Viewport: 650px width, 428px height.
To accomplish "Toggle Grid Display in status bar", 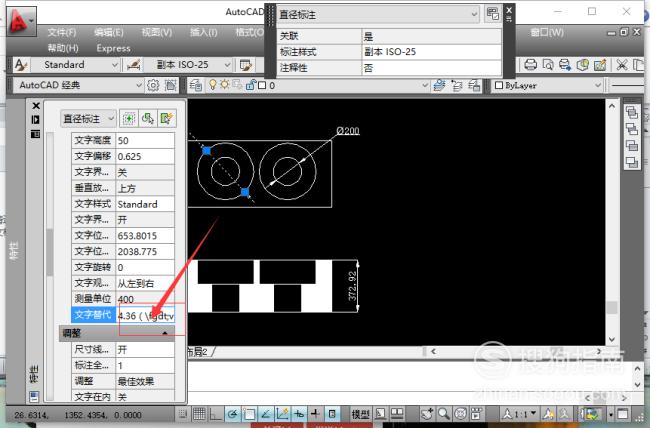I will pyautogui.click(x=199, y=414).
